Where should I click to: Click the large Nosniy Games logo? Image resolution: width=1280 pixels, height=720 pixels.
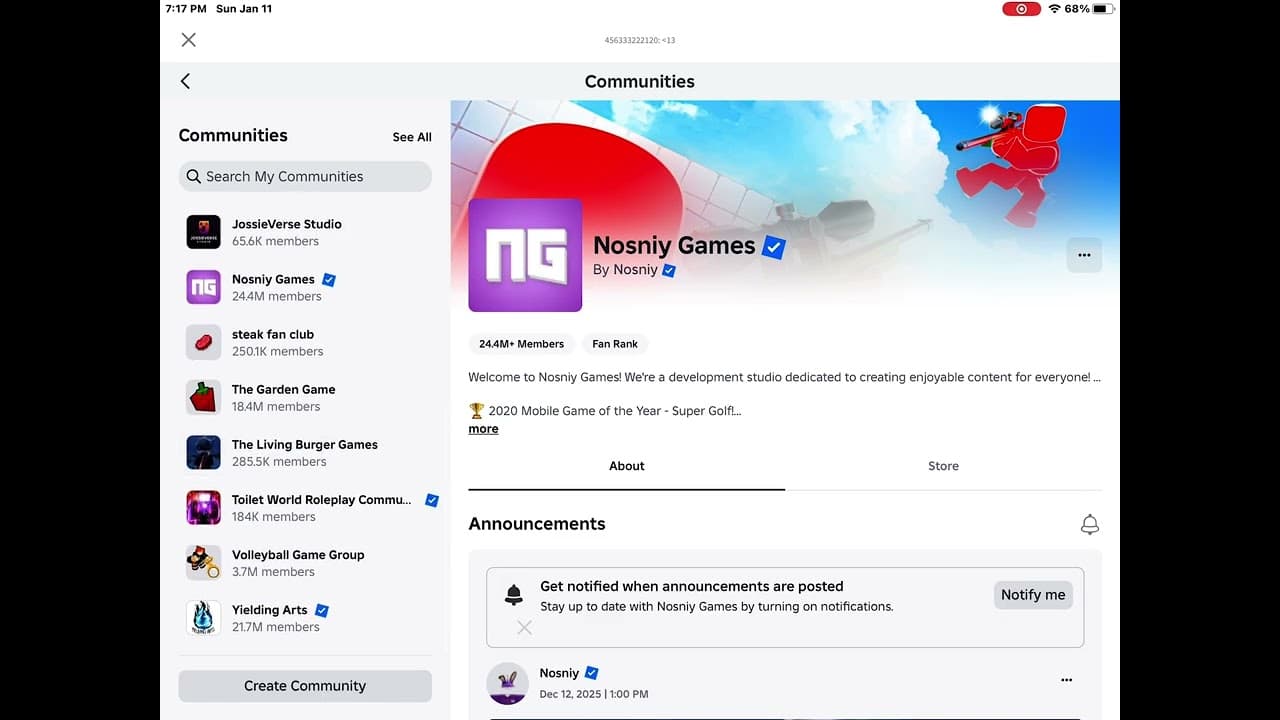pyautogui.click(x=525, y=255)
